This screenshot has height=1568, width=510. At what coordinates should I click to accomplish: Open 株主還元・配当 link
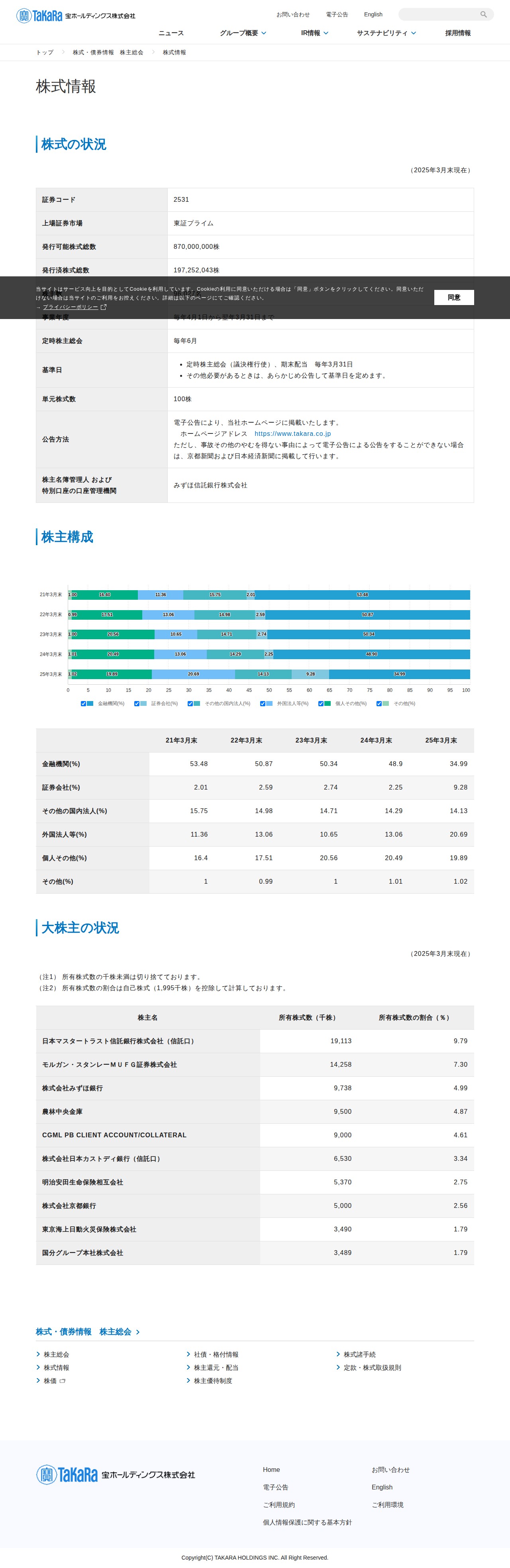click(216, 1368)
